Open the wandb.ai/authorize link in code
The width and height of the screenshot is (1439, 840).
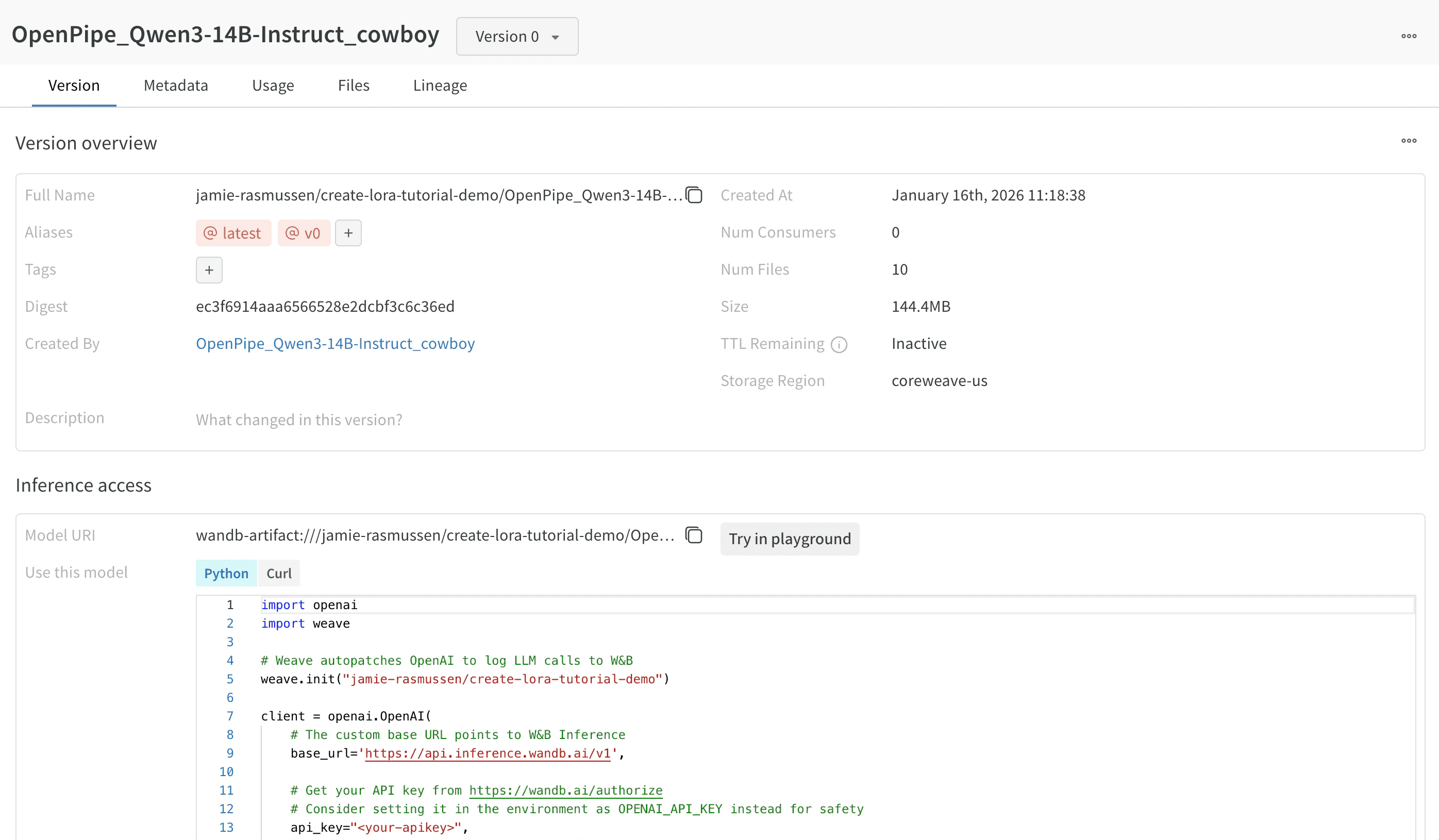[x=565, y=791]
